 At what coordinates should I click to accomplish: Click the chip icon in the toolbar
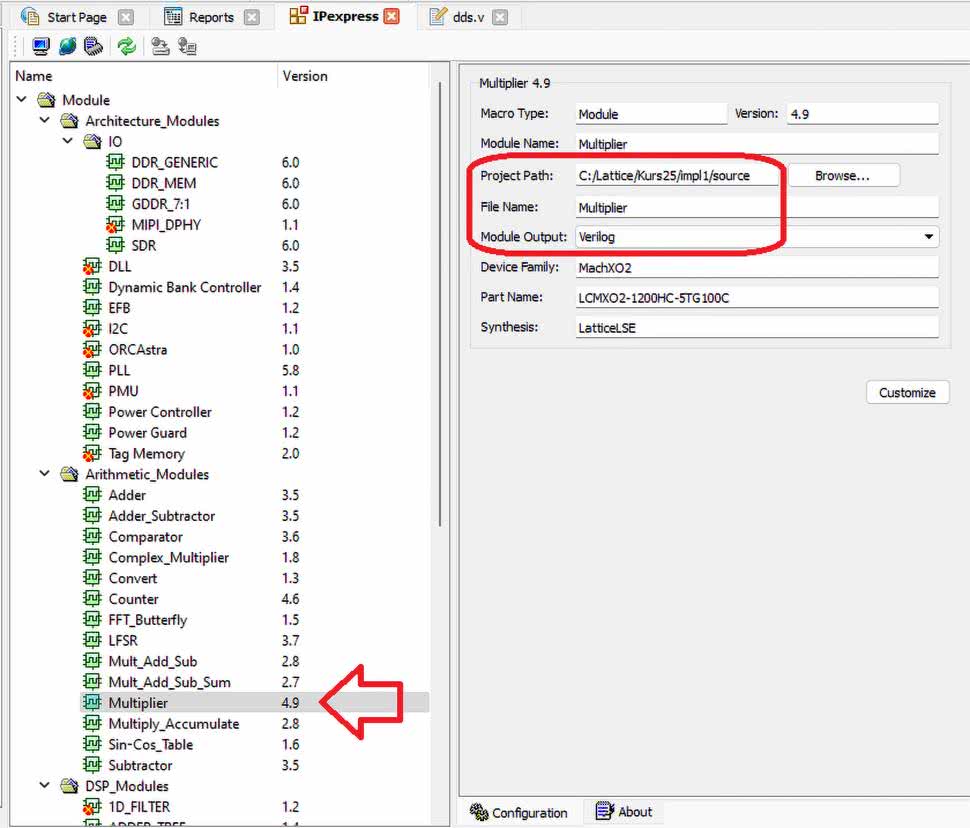coord(94,46)
